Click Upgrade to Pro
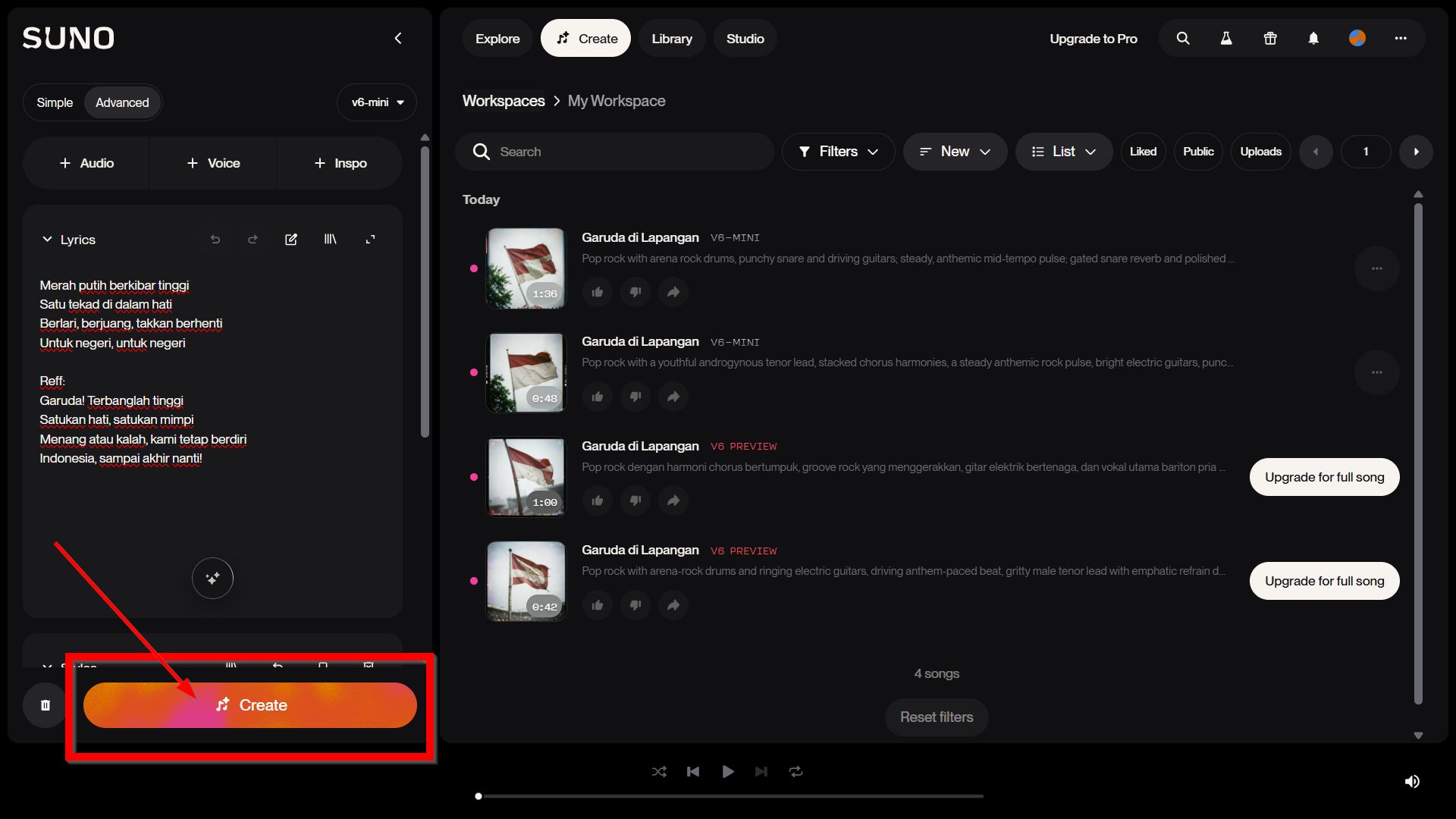The width and height of the screenshot is (1456, 819). 1093,39
